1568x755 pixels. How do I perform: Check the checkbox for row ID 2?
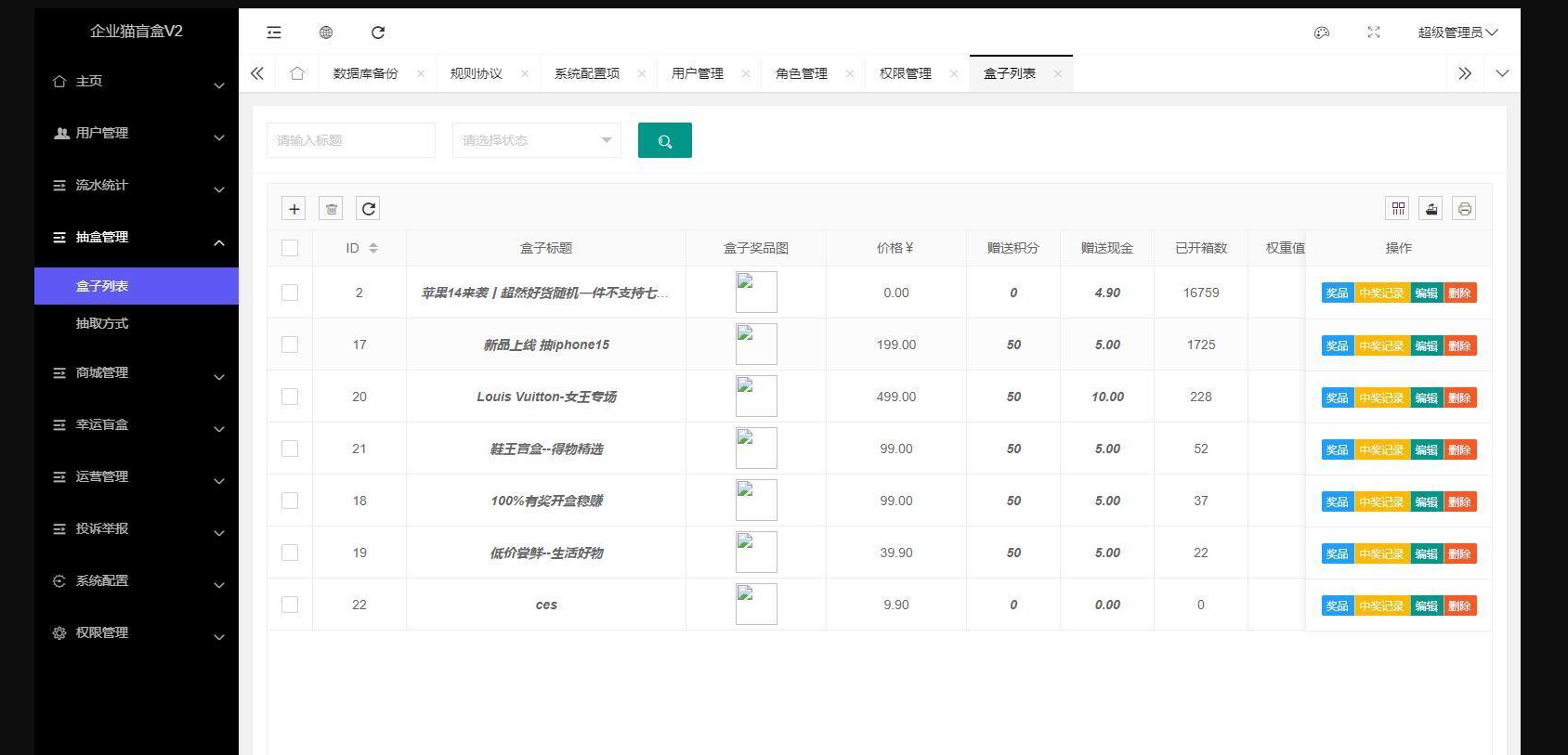pos(290,293)
